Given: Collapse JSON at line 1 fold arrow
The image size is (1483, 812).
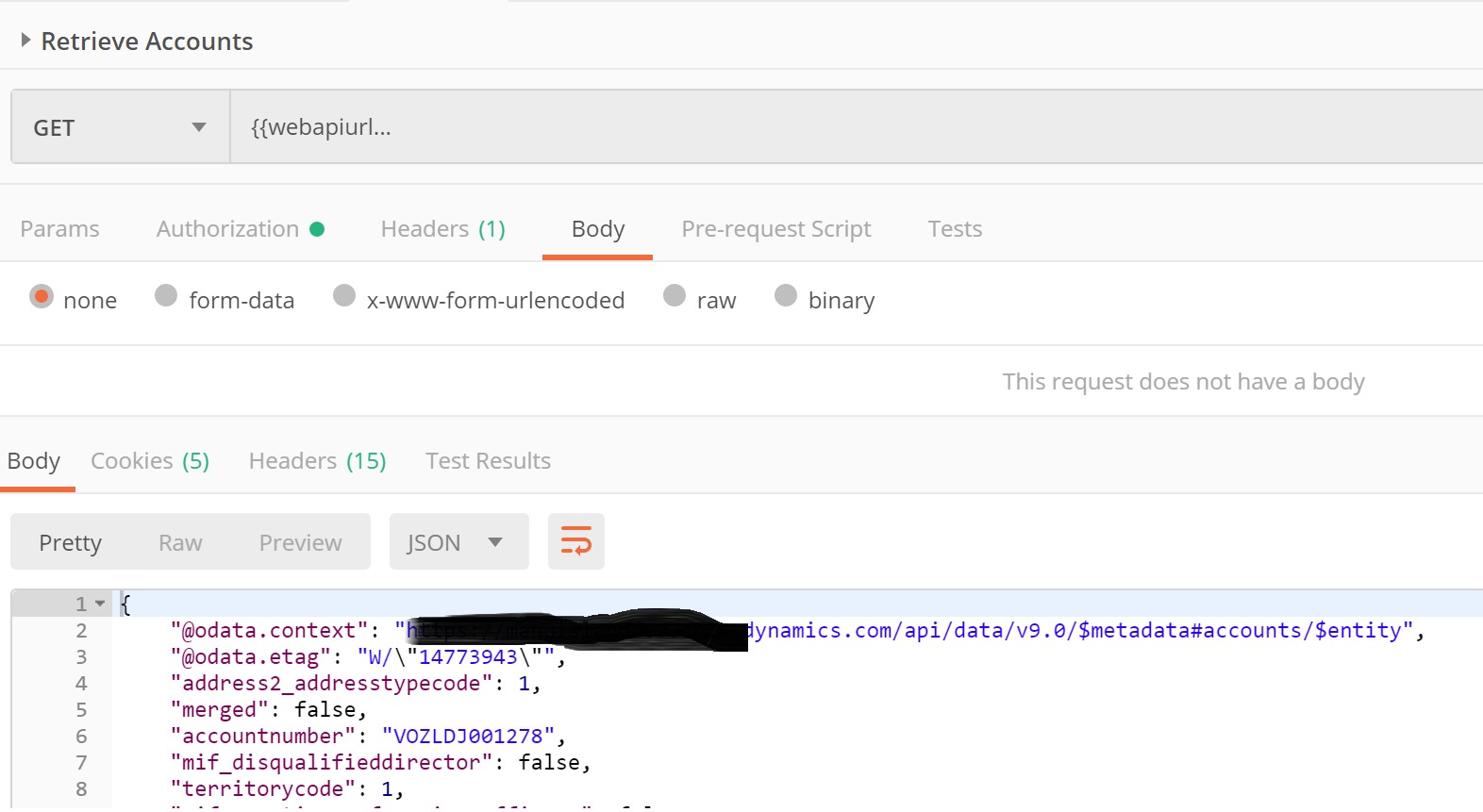Looking at the screenshot, I should [100, 604].
